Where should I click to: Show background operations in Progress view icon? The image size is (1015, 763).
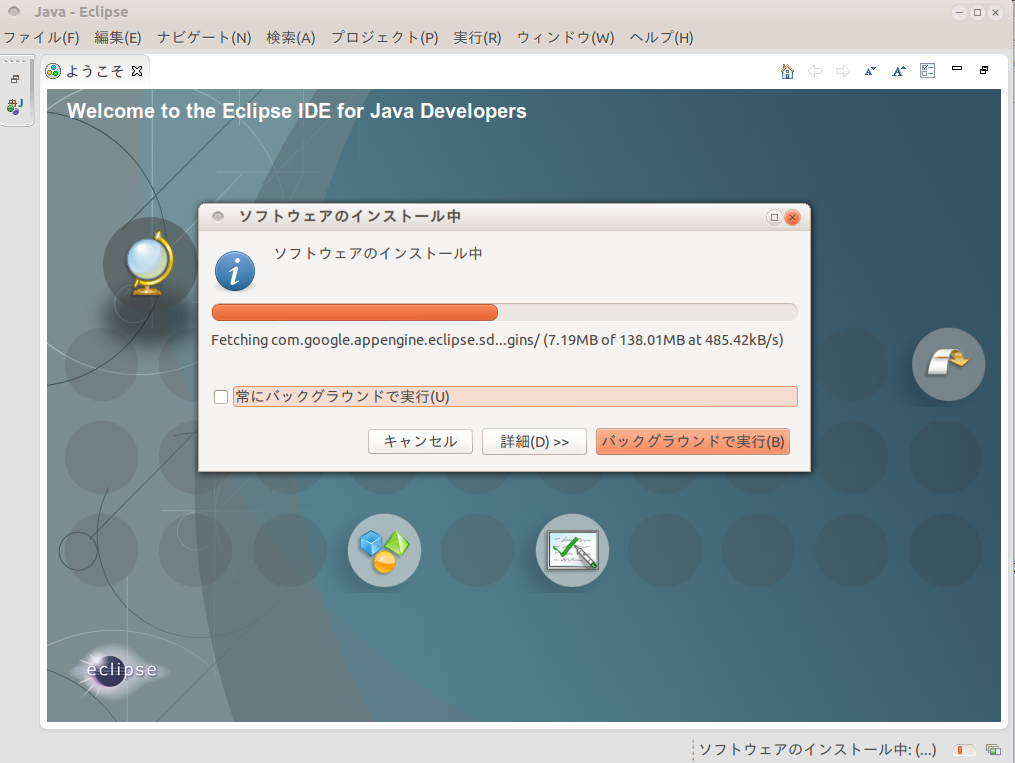[993, 749]
